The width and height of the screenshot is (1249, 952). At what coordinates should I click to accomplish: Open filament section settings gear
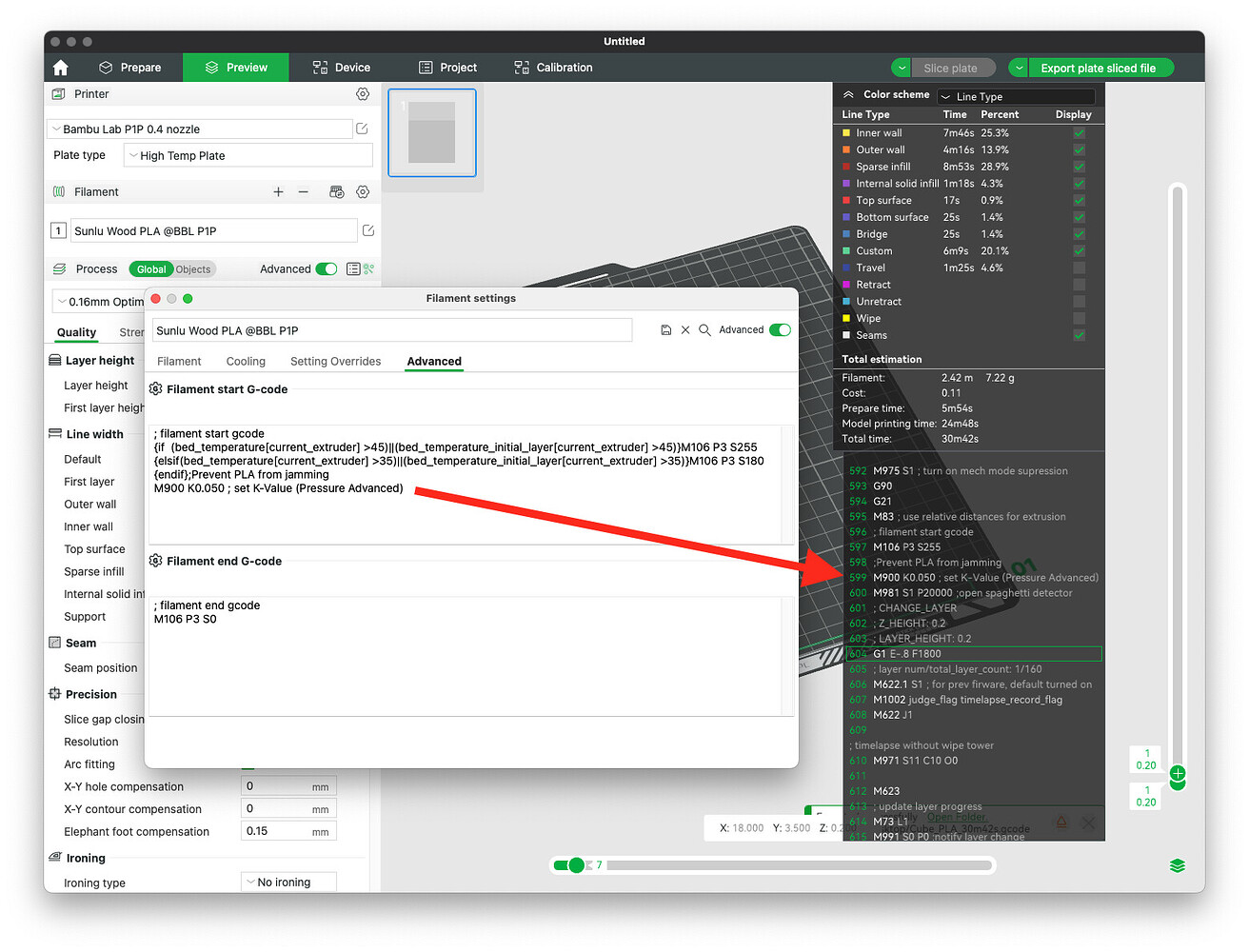pos(363,192)
